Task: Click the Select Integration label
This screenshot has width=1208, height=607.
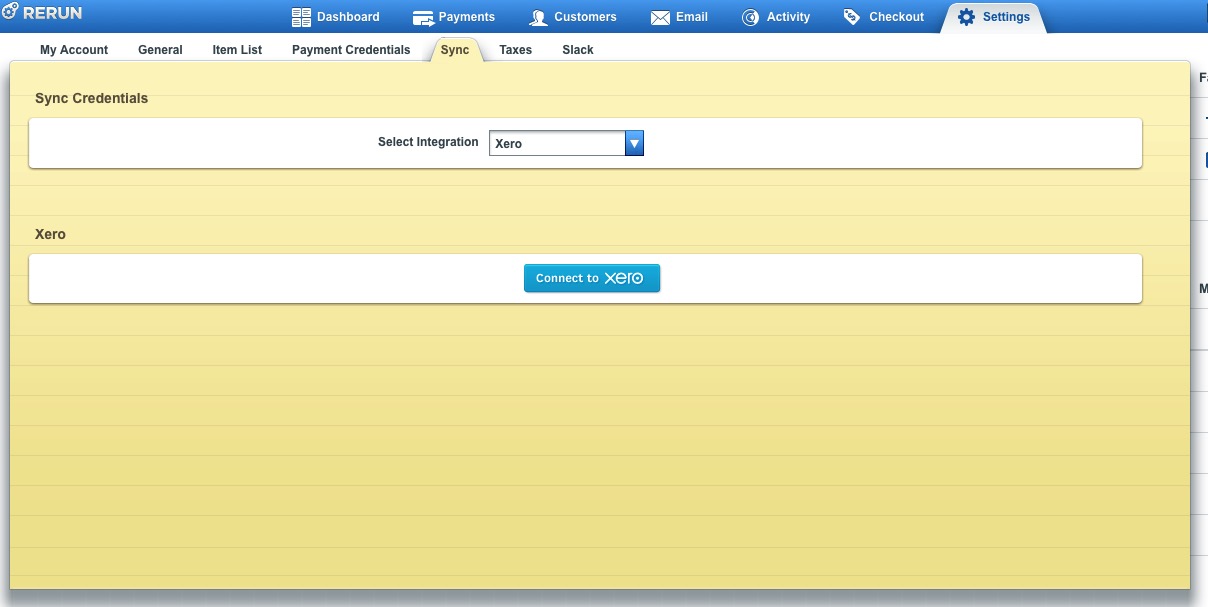Action: [428, 142]
